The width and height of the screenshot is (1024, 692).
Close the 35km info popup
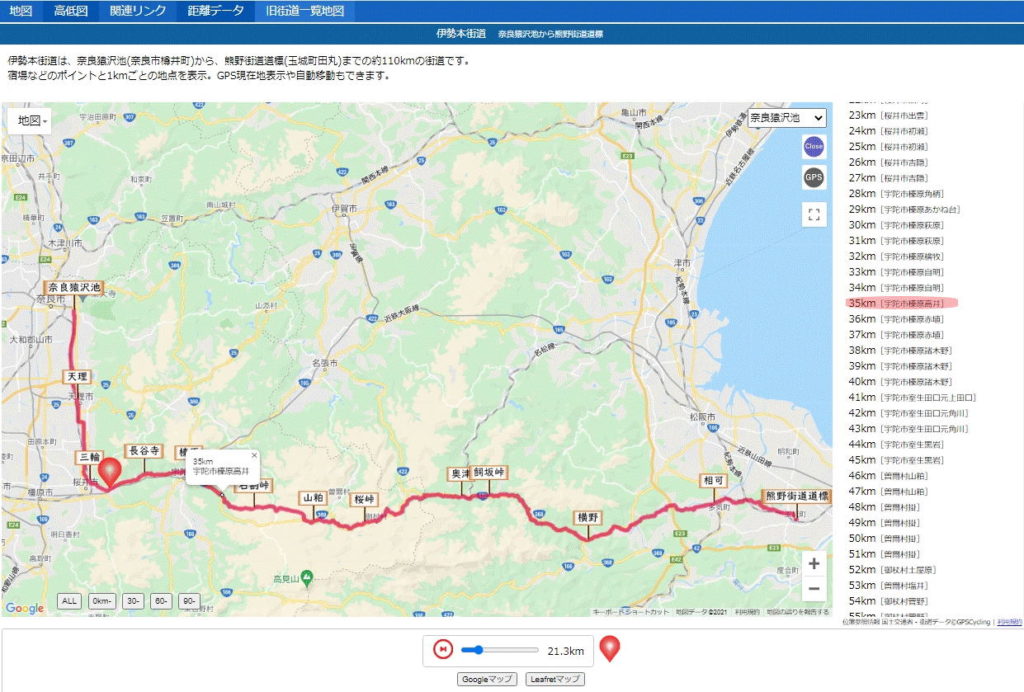(x=254, y=454)
